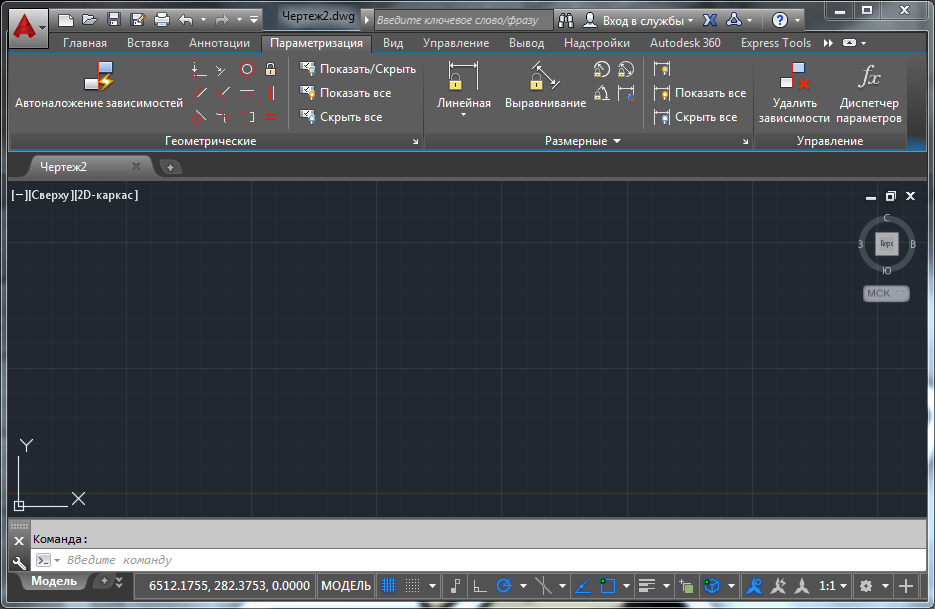This screenshot has width=935, height=609.
Task: Select the Concentric constraint circle icon
Action: (x=247, y=69)
